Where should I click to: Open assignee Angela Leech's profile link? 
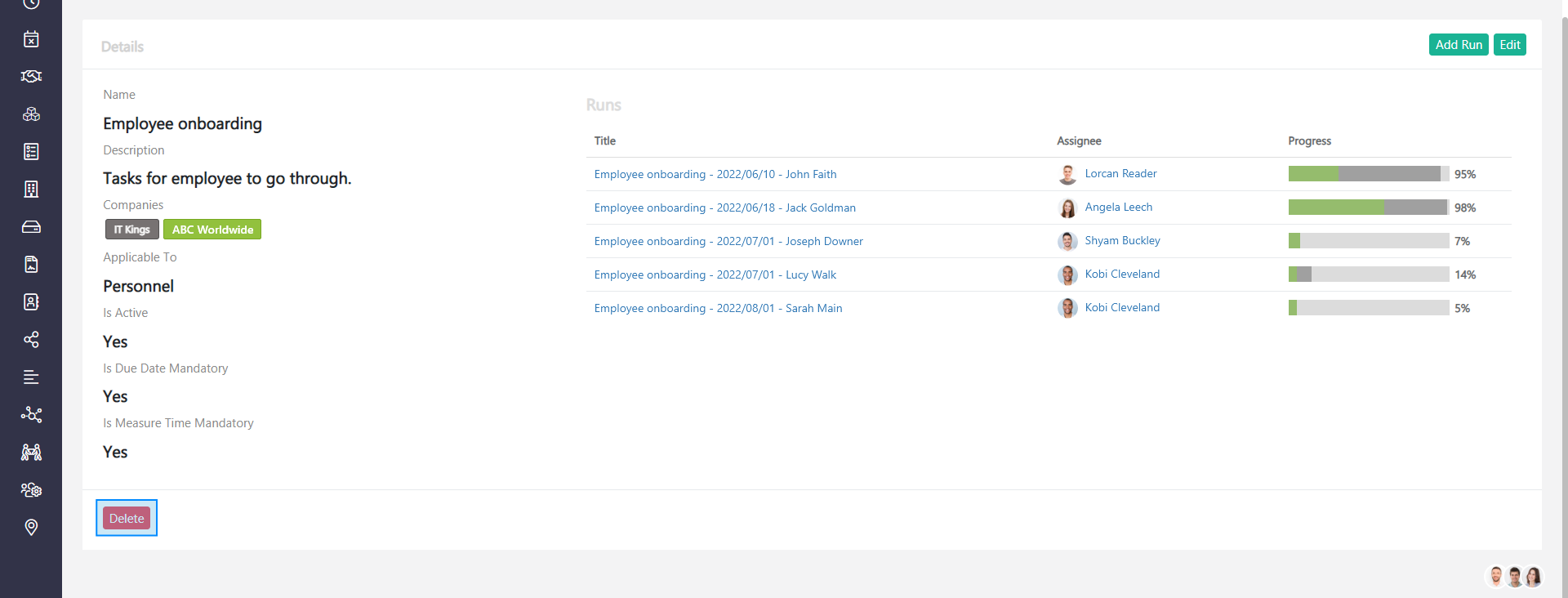[x=1118, y=208]
